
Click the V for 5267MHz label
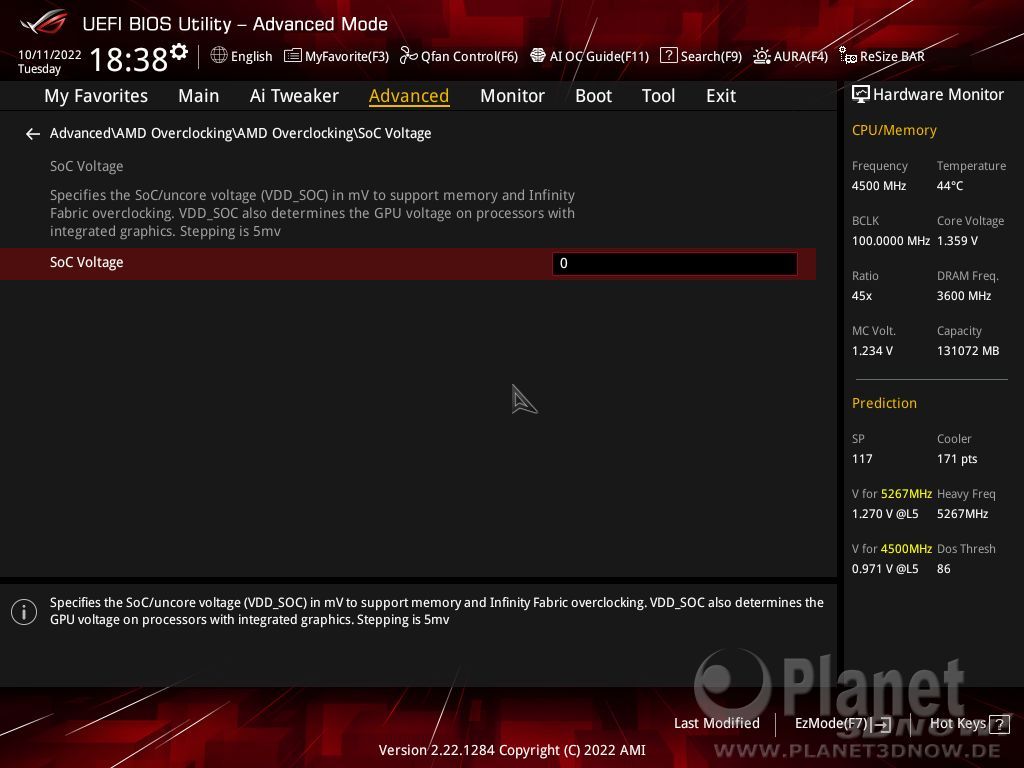(892, 494)
